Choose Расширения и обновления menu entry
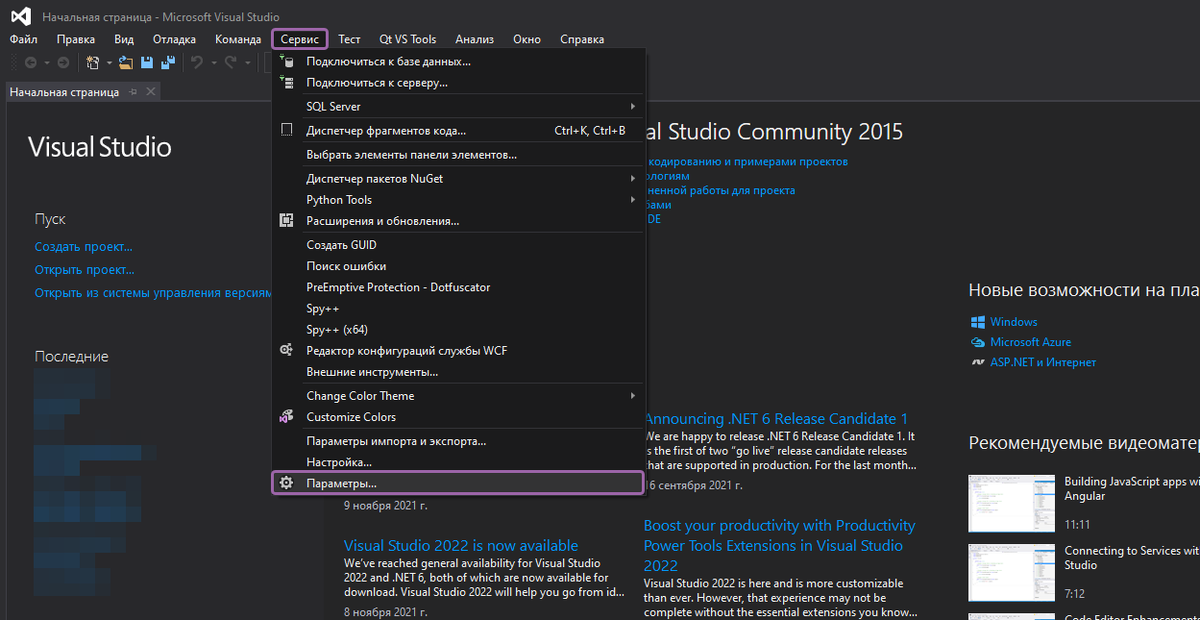This screenshot has height=620, width=1200. click(x=382, y=221)
